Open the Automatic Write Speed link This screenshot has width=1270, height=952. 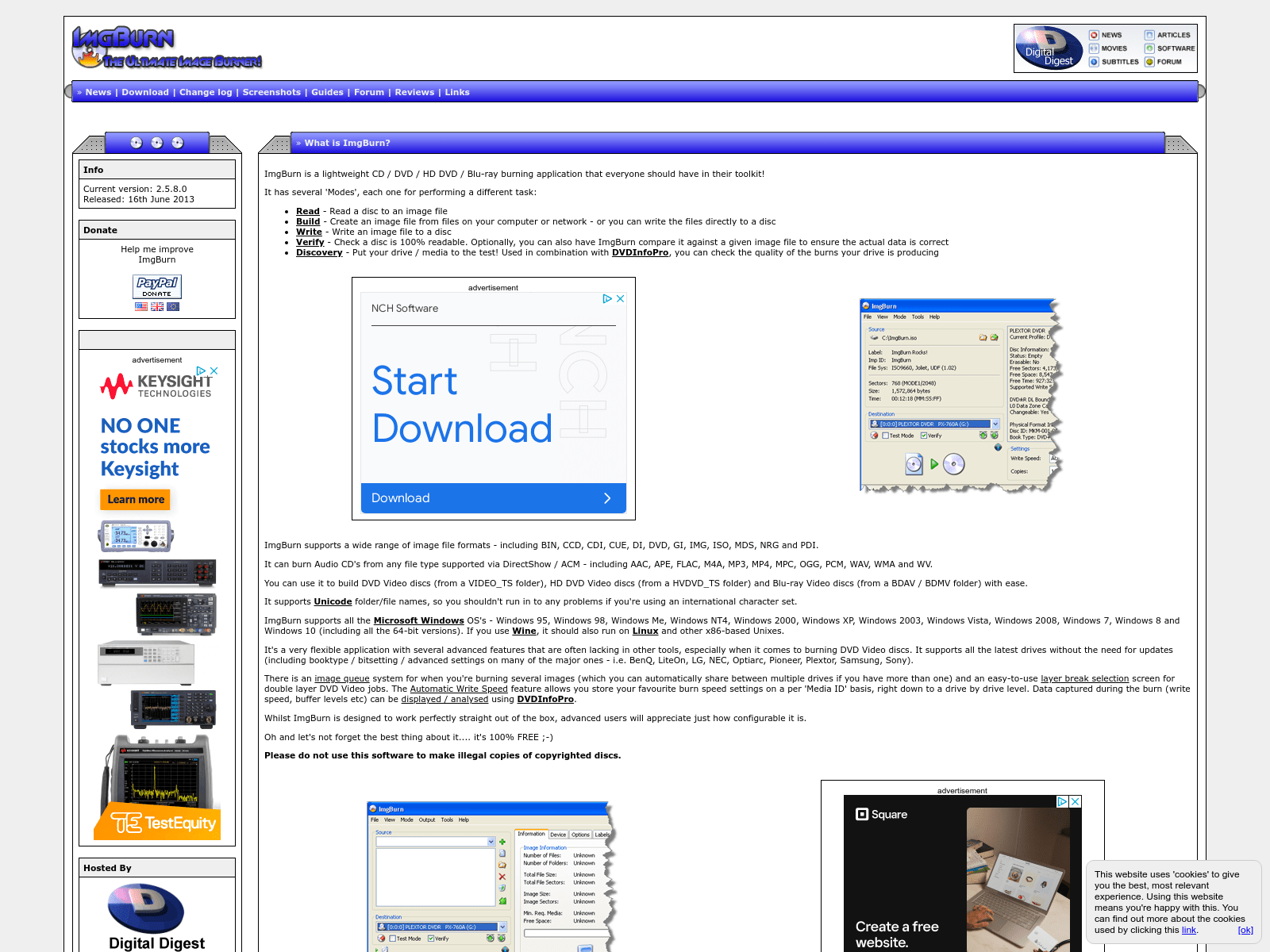coord(459,689)
